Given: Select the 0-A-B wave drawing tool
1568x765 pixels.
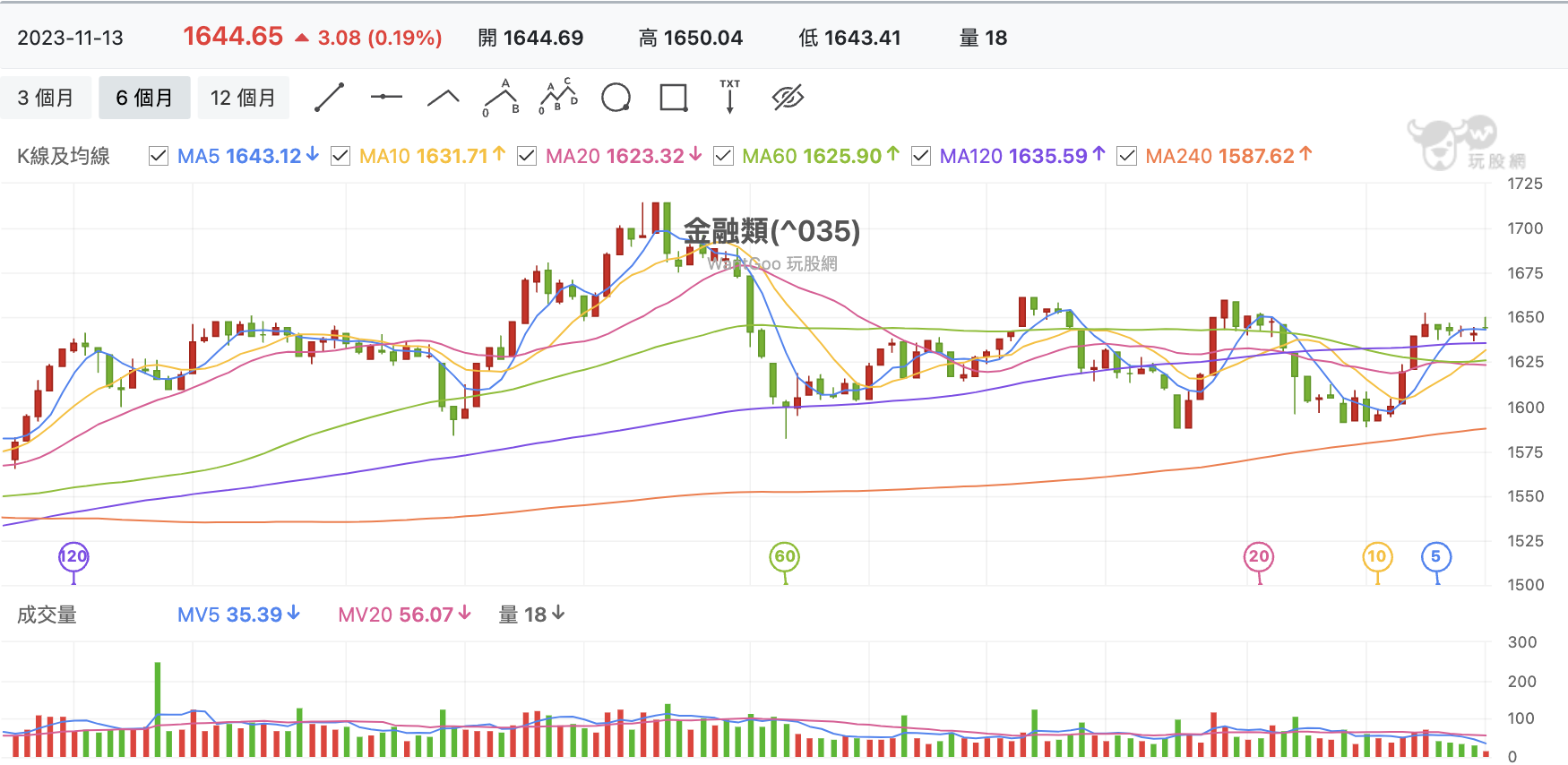Looking at the screenshot, I should 501,98.
